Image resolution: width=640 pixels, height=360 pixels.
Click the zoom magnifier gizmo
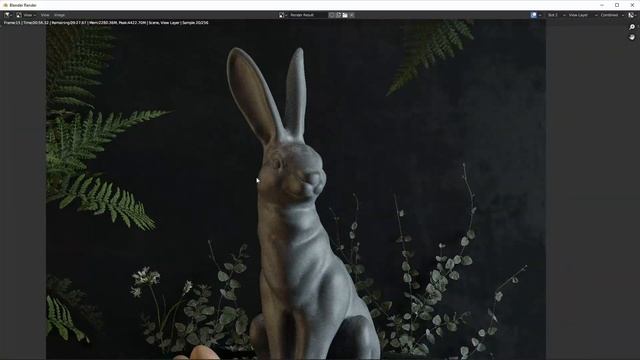coord(632,27)
